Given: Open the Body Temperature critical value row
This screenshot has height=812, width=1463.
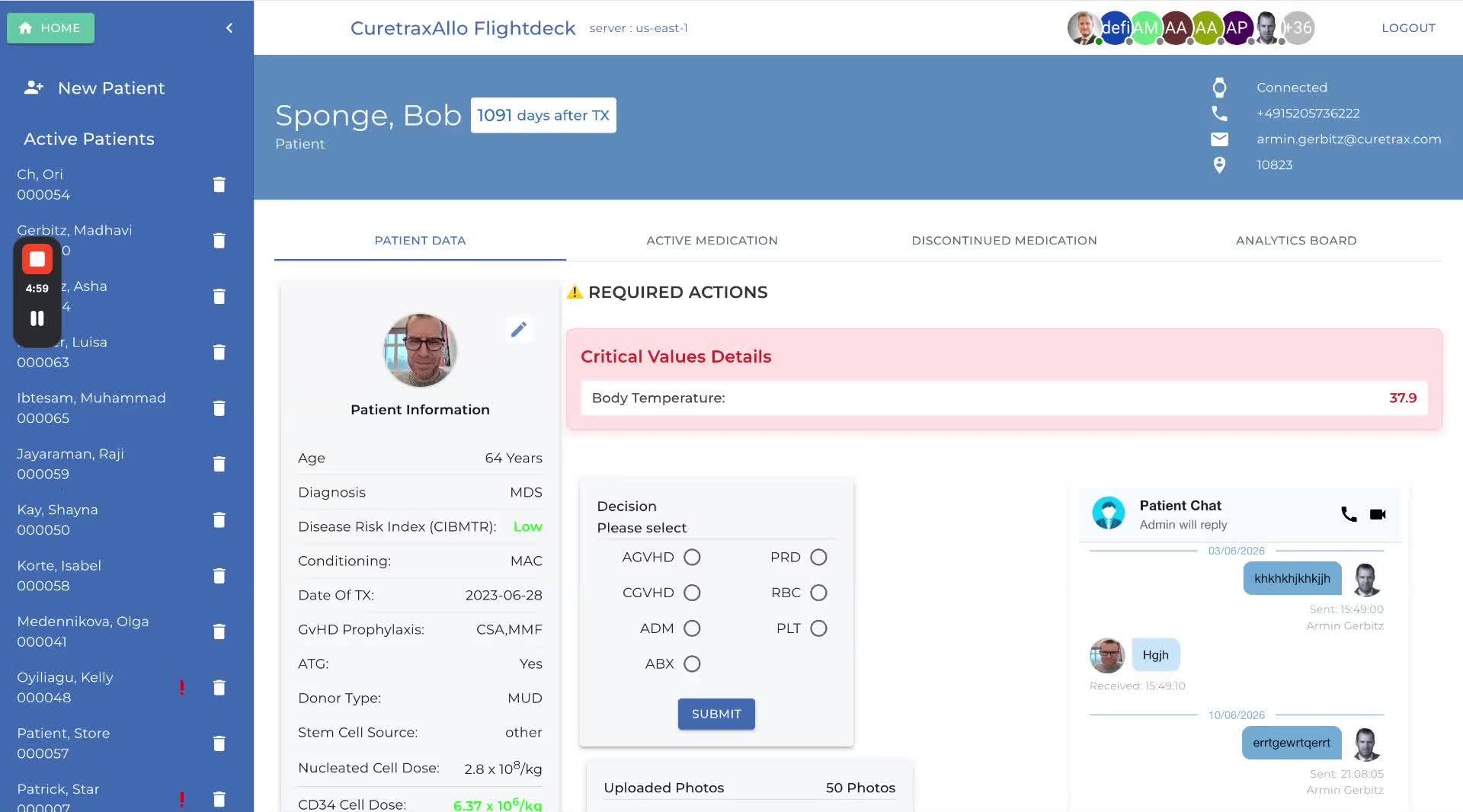Looking at the screenshot, I should click(x=1004, y=398).
